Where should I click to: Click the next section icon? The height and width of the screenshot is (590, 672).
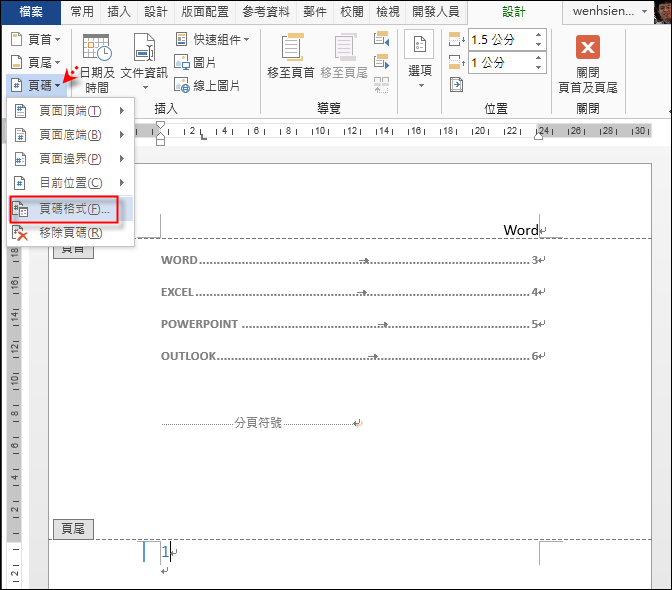(381, 62)
